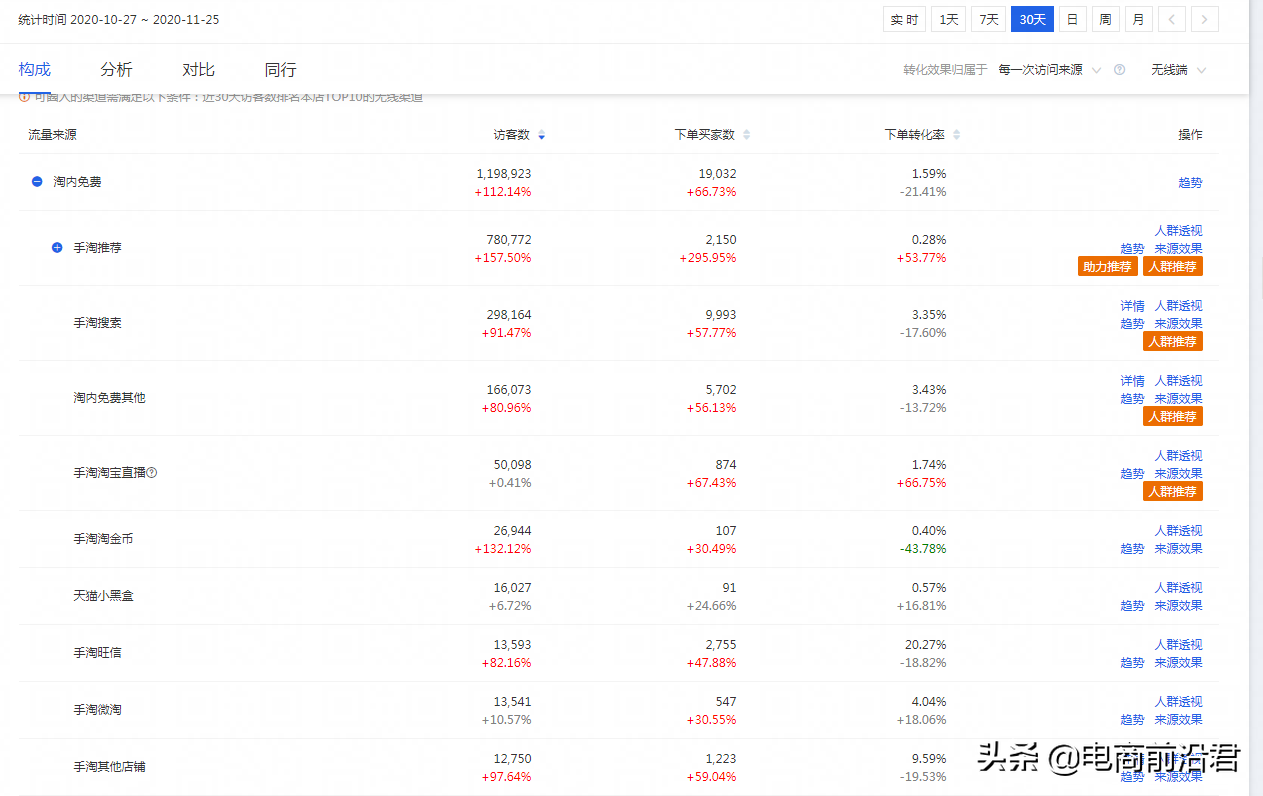Click the sort icon beside 下单转化率 header
1263x796 pixels.
(958, 134)
